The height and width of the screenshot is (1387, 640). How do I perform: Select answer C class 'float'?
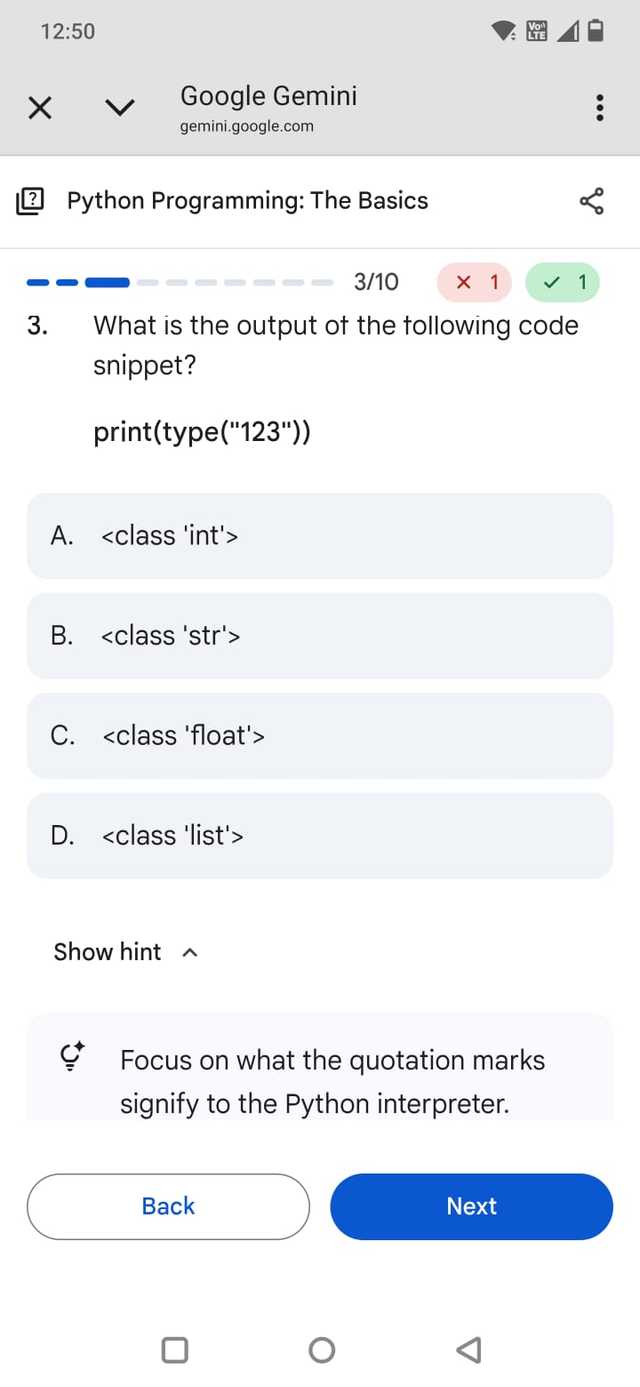pos(319,736)
